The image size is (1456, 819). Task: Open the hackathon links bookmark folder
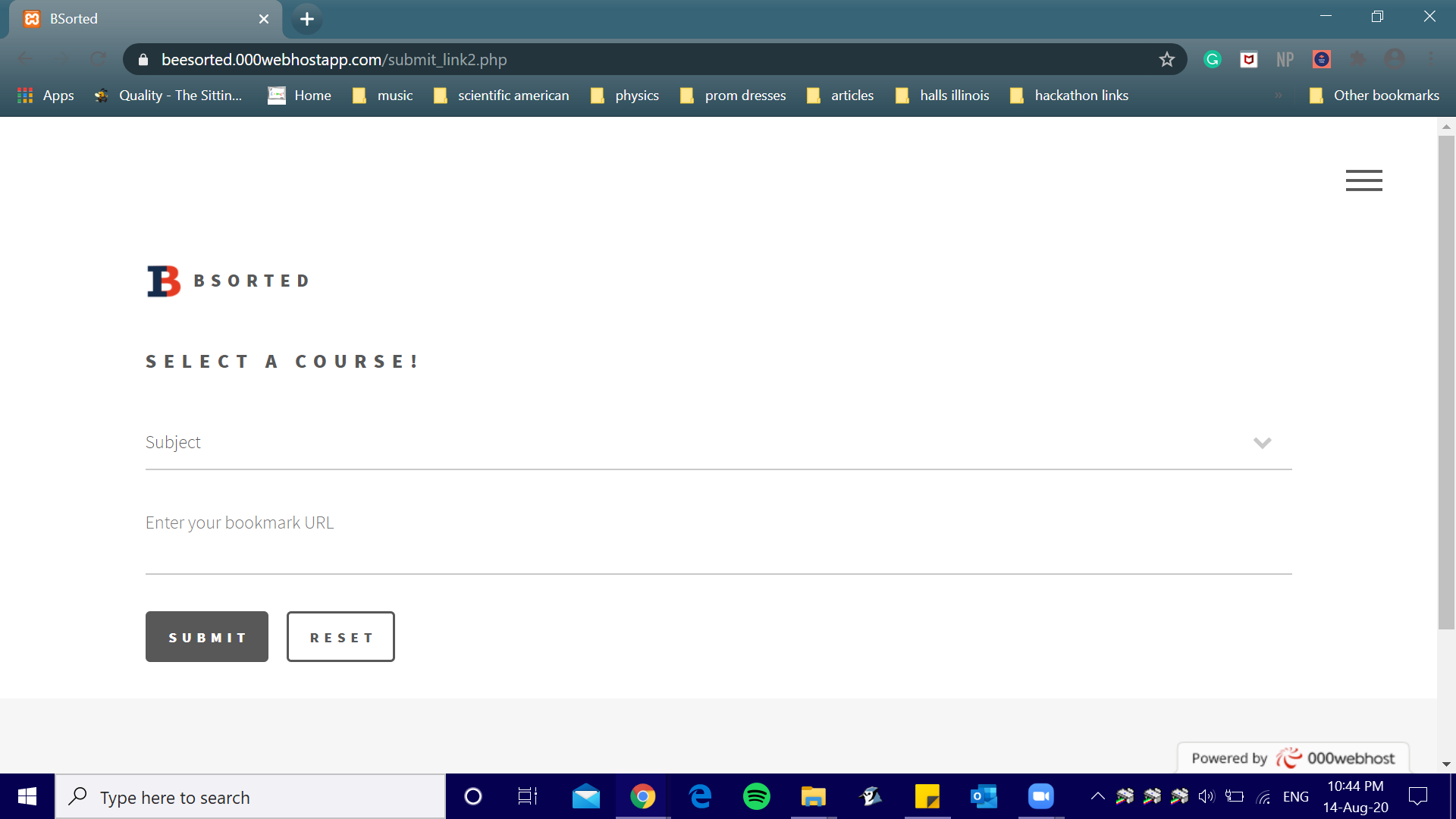point(1069,96)
